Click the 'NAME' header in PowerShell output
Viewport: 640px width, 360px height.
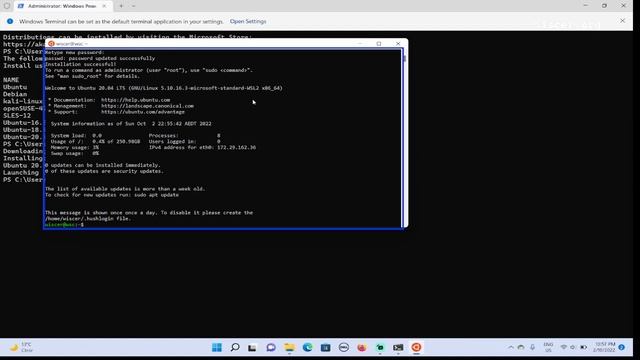(11, 80)
